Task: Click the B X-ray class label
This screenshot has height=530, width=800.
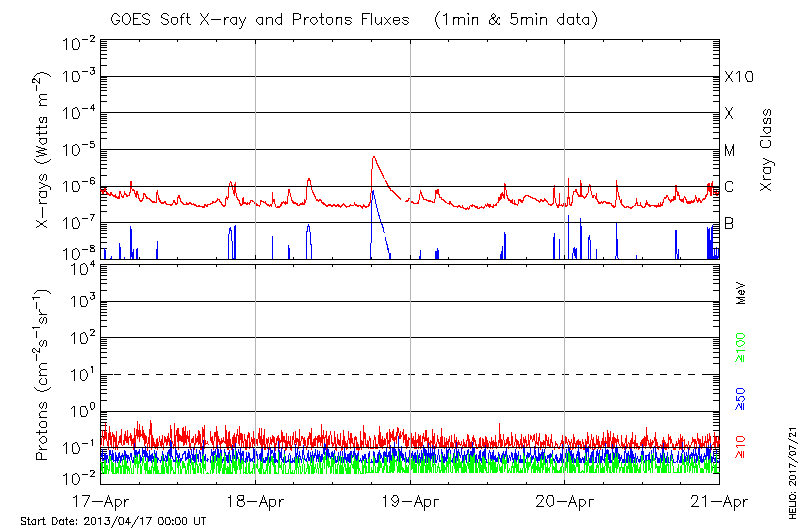Action: coord(729,223)
